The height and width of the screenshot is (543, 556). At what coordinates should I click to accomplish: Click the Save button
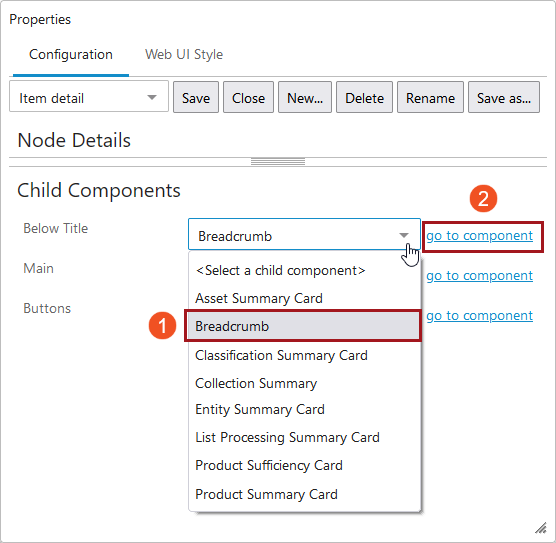[x=196, y=98]
